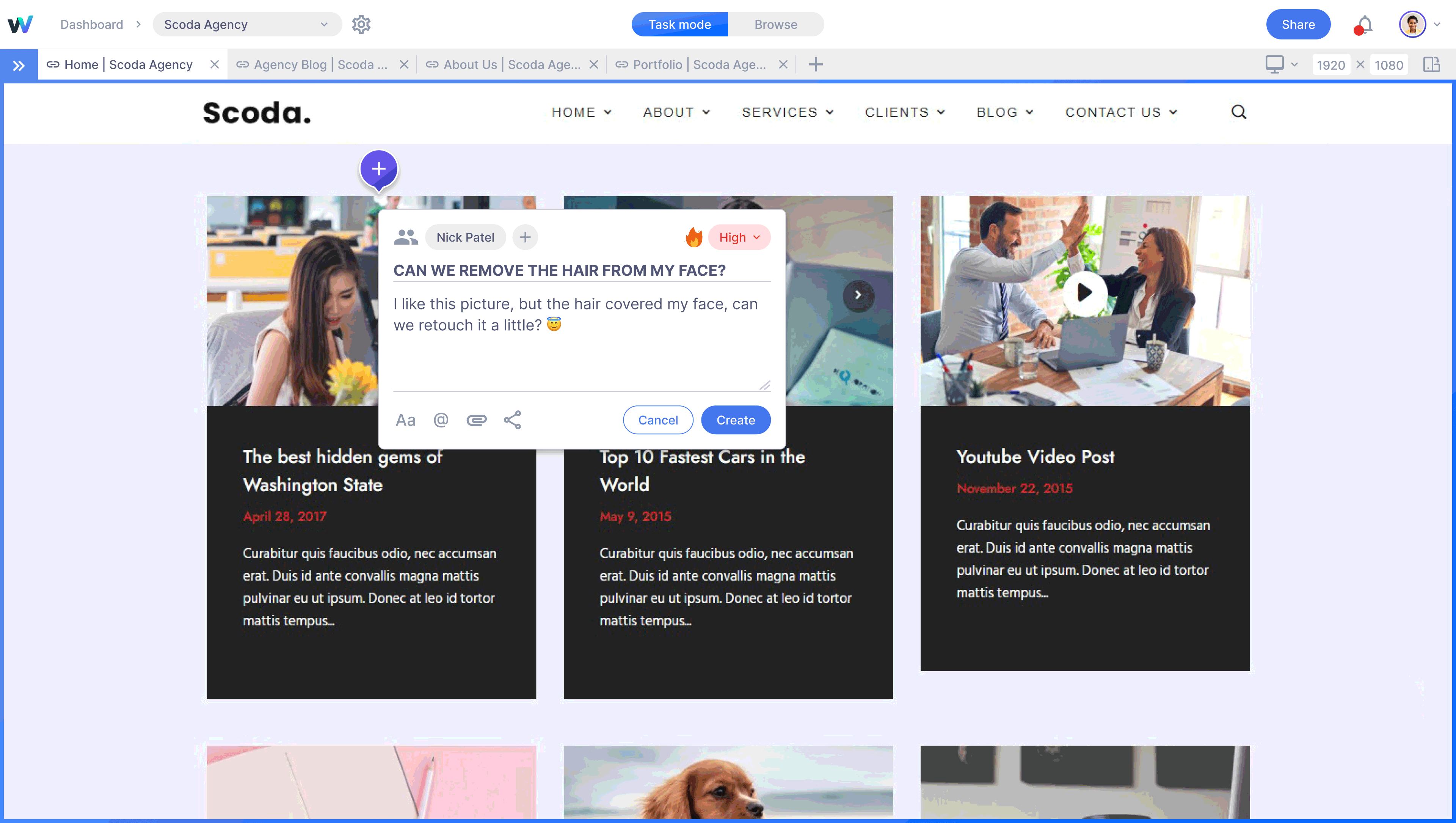
Task: Click the W app logo
Action: pos(20,24)
